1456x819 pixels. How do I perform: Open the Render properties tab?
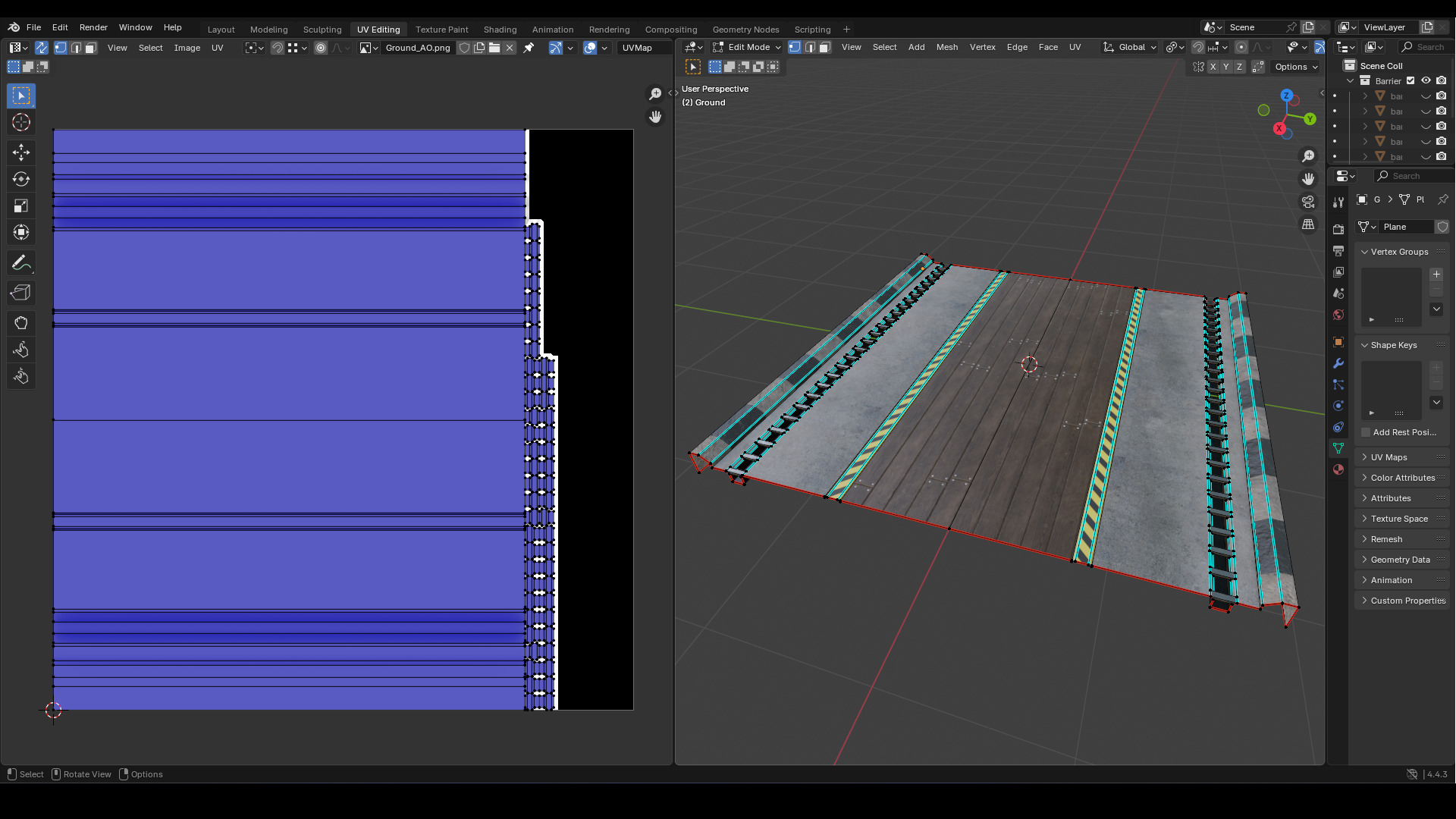point(1338,229)
